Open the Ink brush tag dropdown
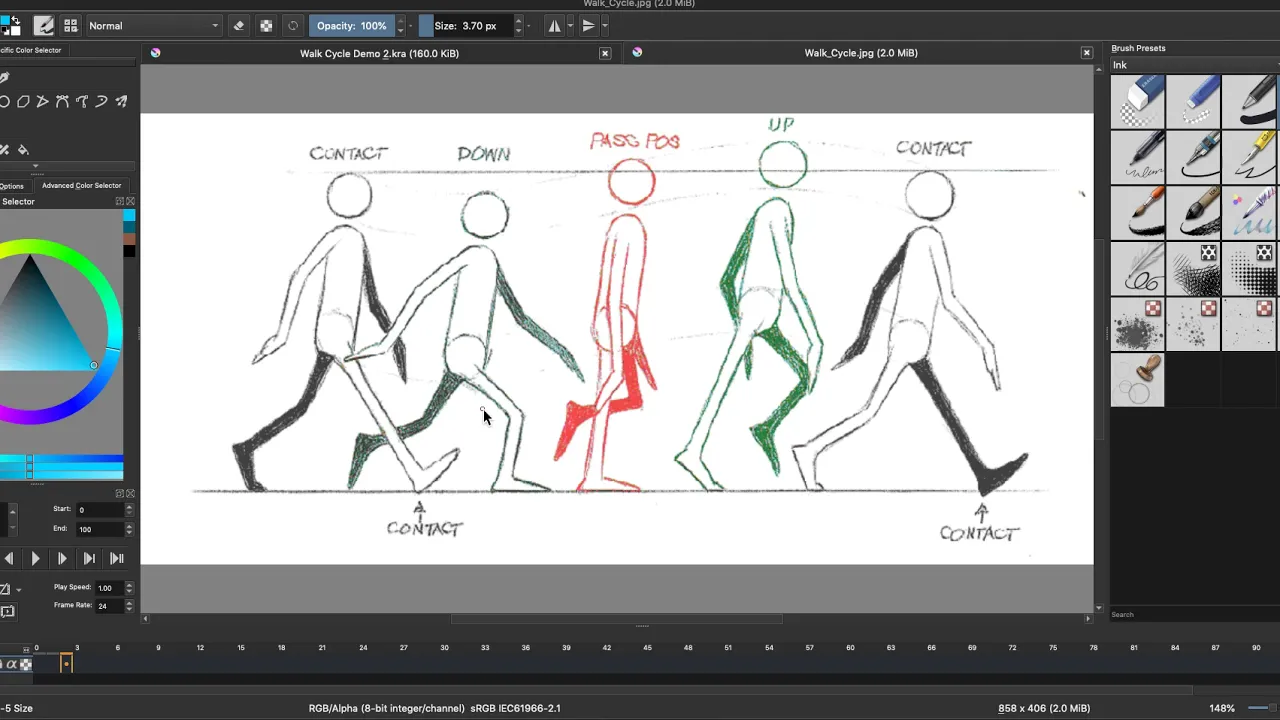The image size is (1280, 720). (x=1195, y=65)
